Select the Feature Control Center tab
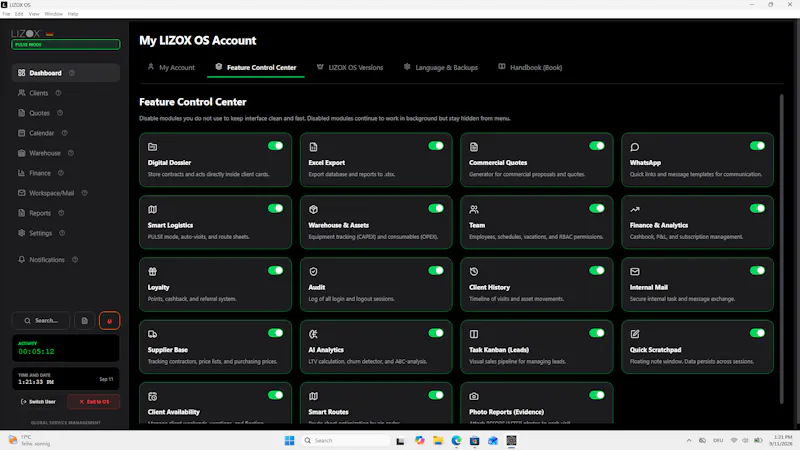The width and height of the screenshot is (800, 450). coord(256,67)
